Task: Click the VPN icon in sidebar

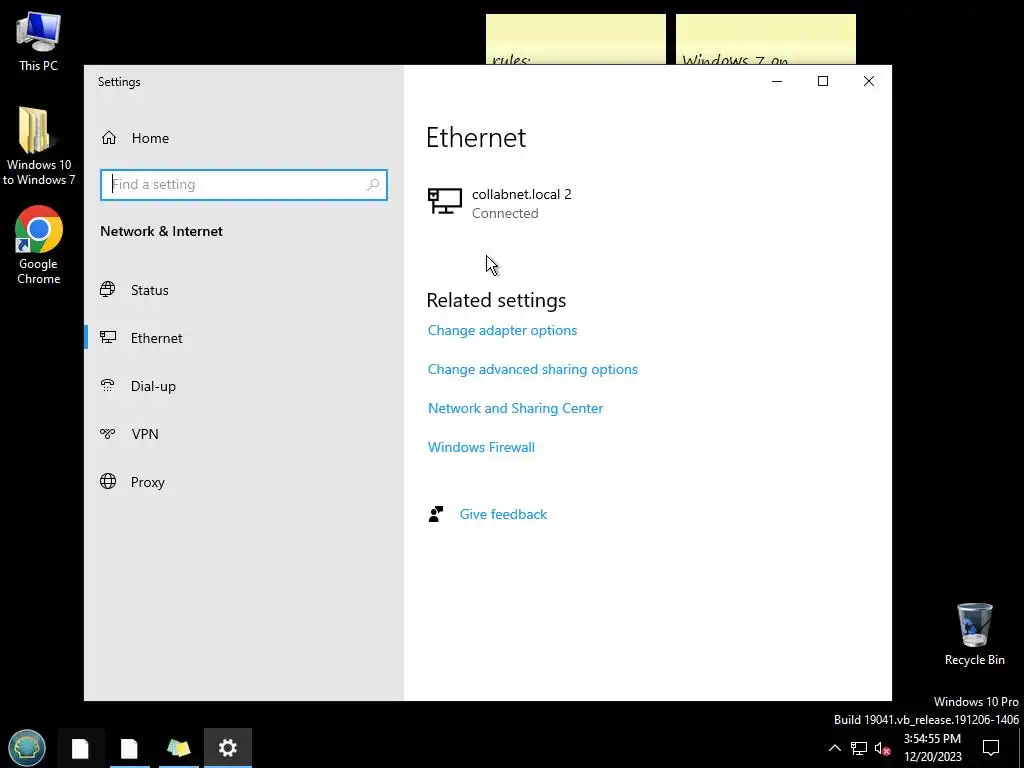Action: [108, 434]
